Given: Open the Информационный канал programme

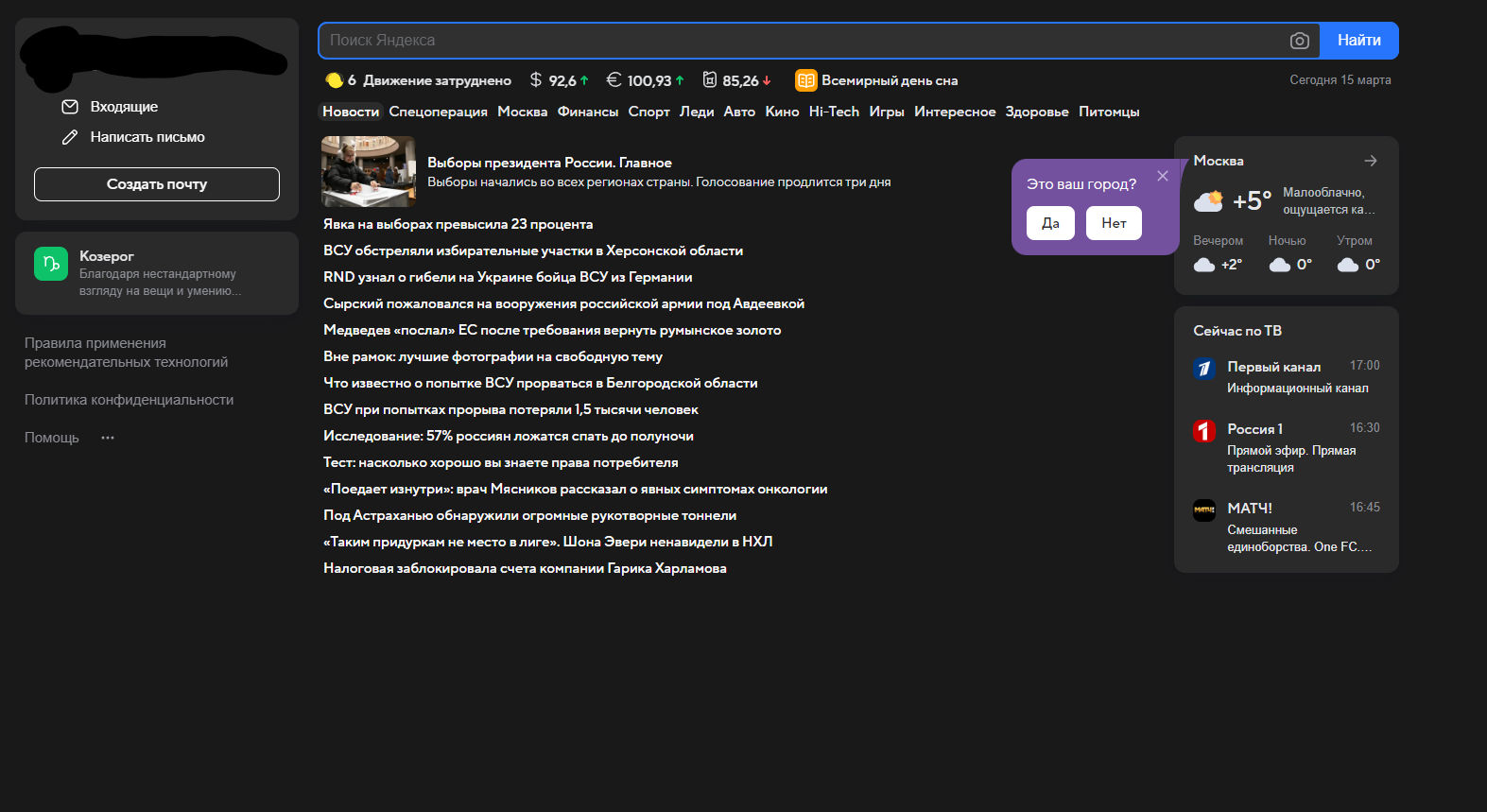Looking at the screenshot, I should 1298,389.
